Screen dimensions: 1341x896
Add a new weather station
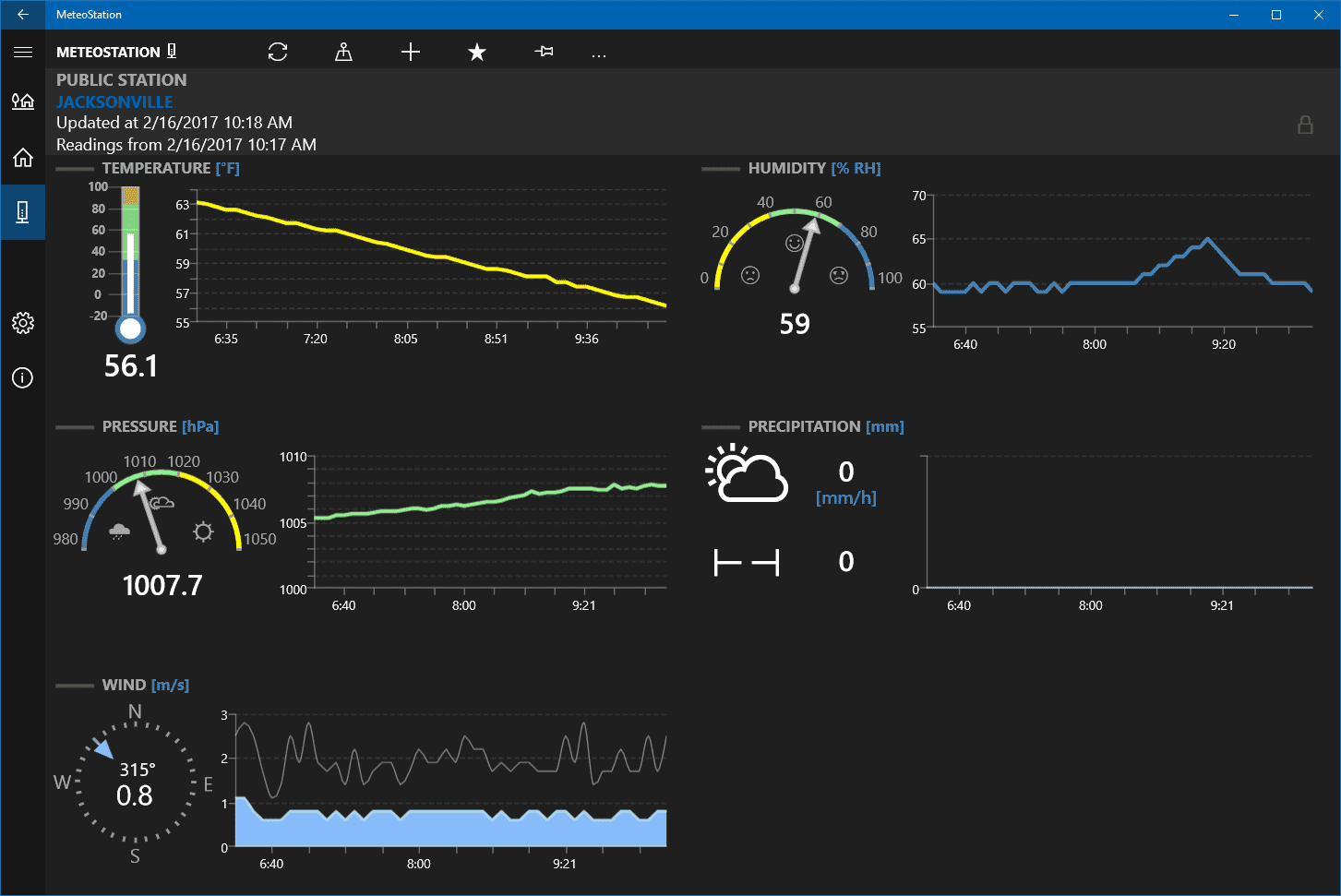[410, 52]
